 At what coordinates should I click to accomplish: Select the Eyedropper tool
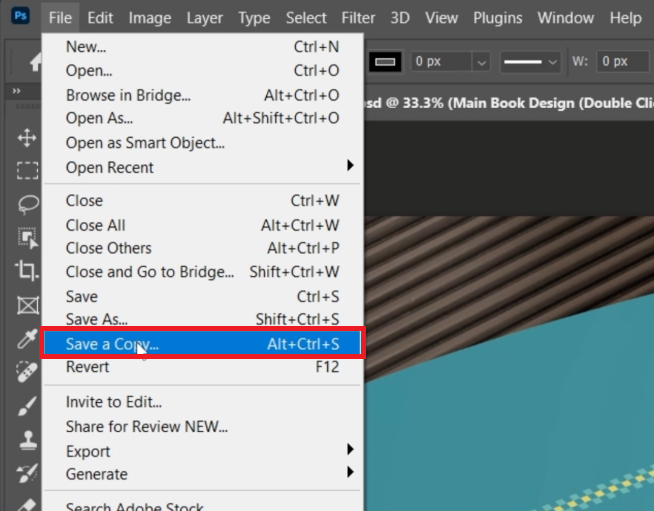(x=27, y=338)
